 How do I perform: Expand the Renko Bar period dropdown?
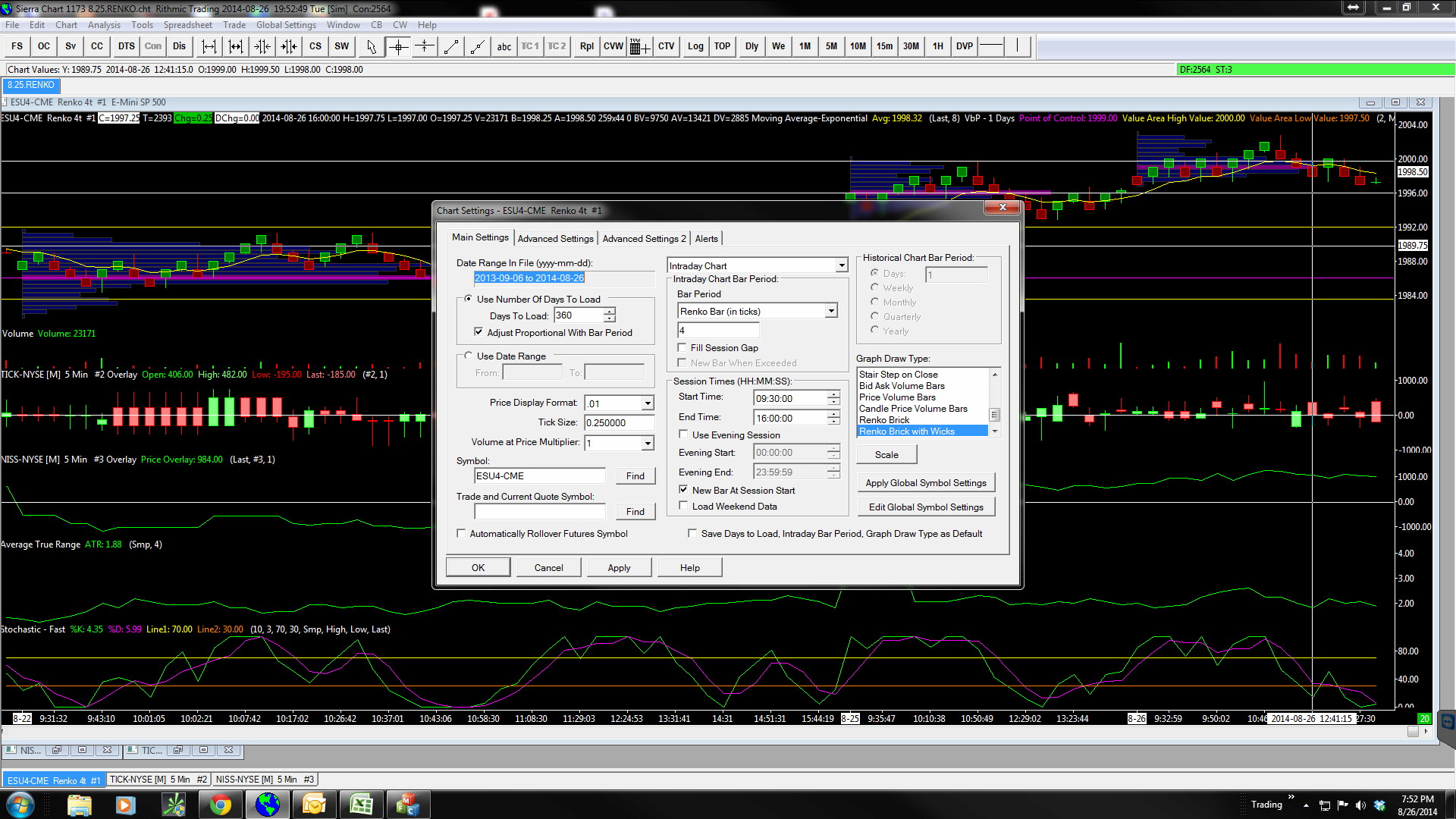click(831, 311)
